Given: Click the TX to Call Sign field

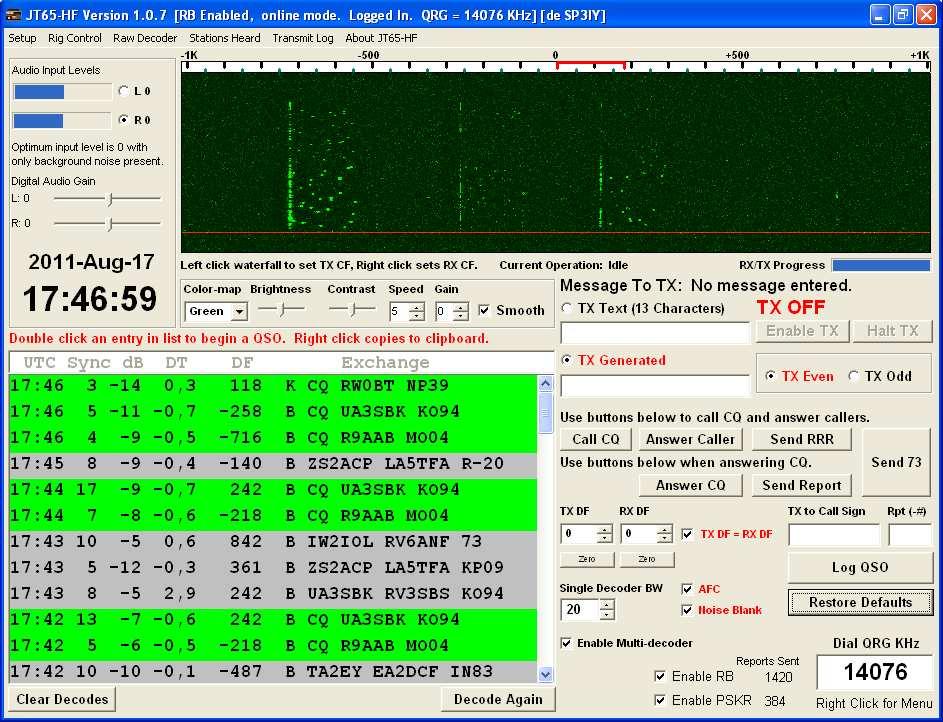Looking at the screenshot, I should [834, 534].
